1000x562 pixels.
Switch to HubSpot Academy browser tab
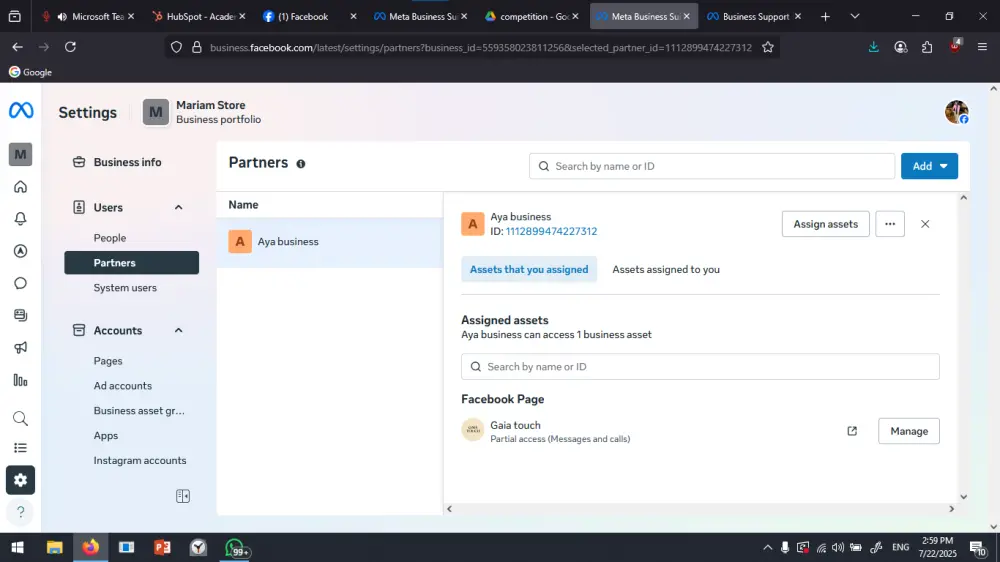pyautogui.click(x=198, y=17)
